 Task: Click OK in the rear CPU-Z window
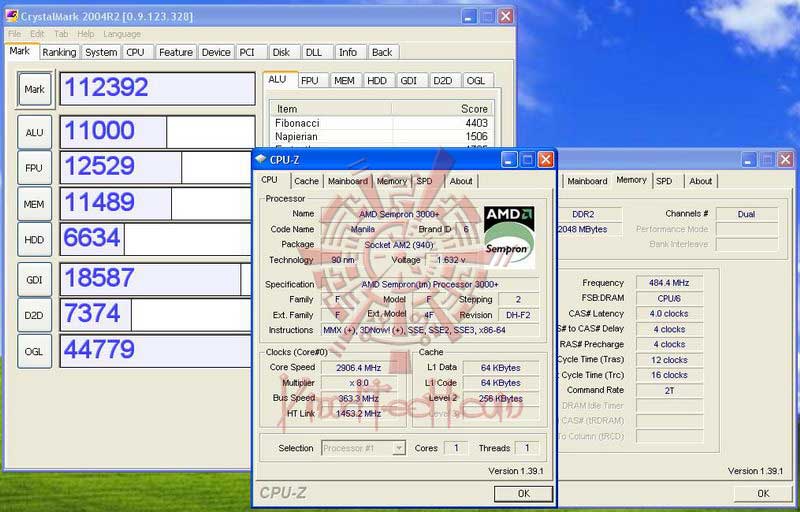coord(763,494)
